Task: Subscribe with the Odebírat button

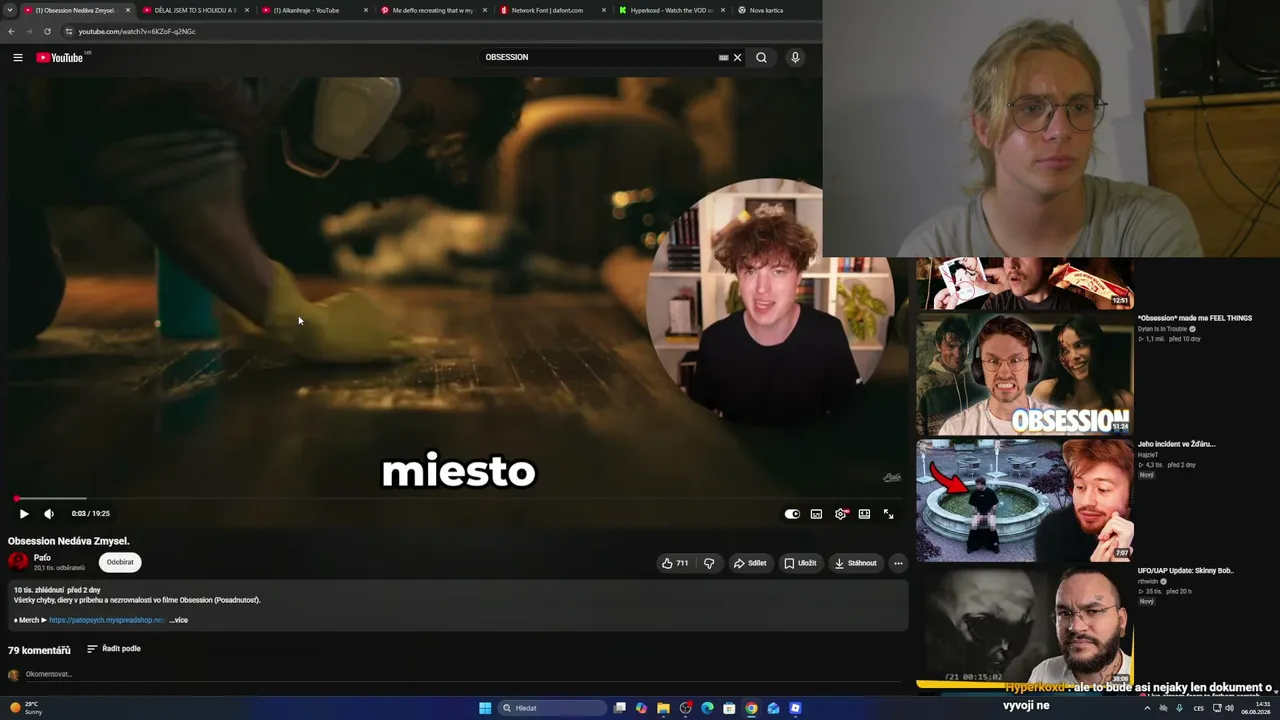Action: (x=120, y=562)
